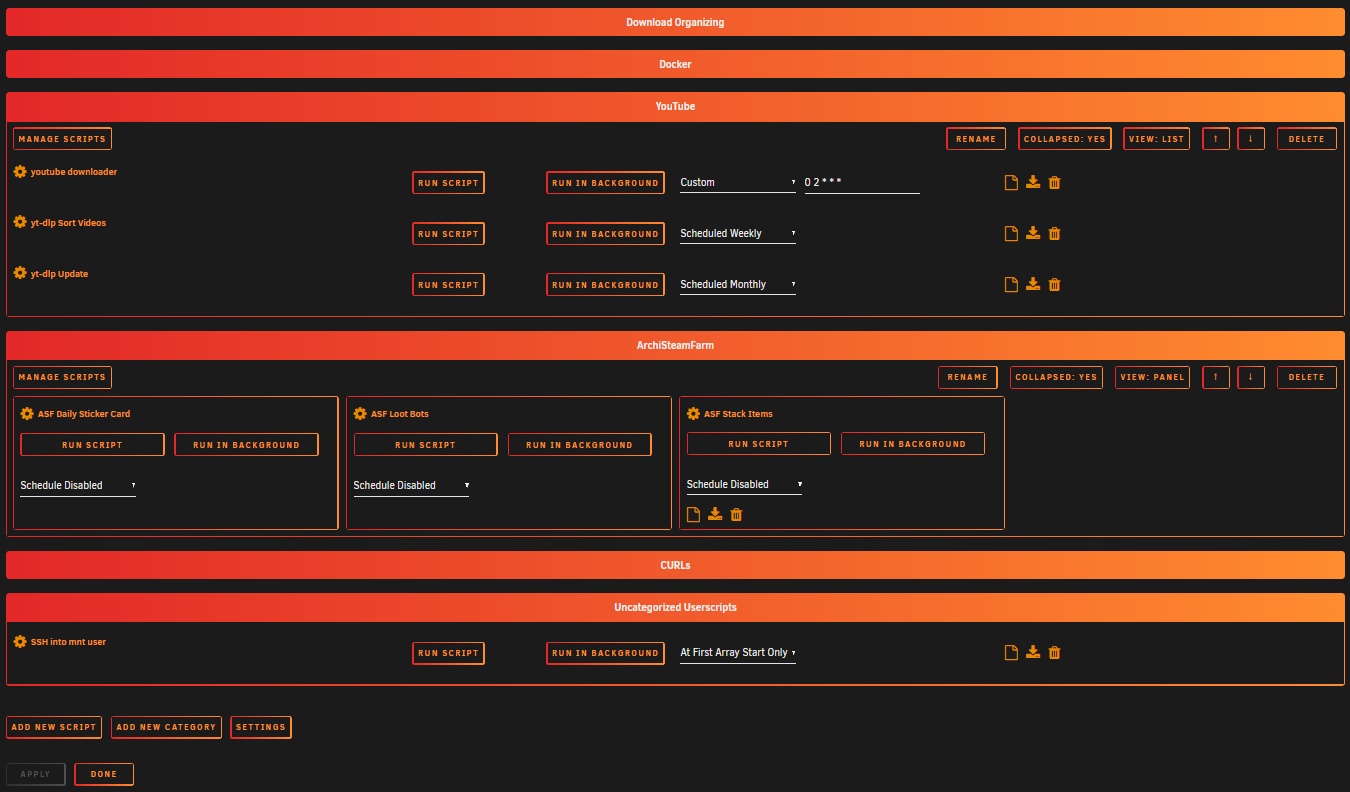This screenshot has height=792, width=1350.
Task: Click the ArchiSteamFarm category header bar
Action: 675,345
